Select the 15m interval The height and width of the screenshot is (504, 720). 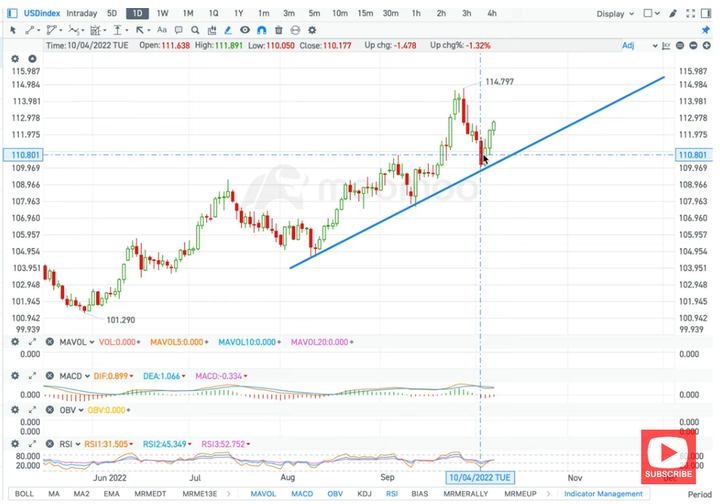tap(365, 13)
